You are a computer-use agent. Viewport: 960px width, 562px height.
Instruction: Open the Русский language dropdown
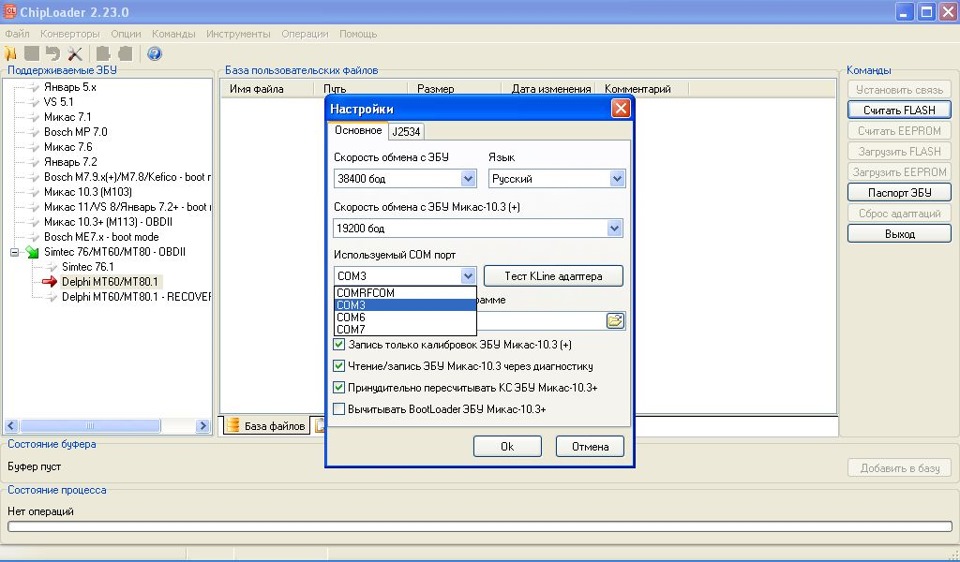(x=617, y=179)
